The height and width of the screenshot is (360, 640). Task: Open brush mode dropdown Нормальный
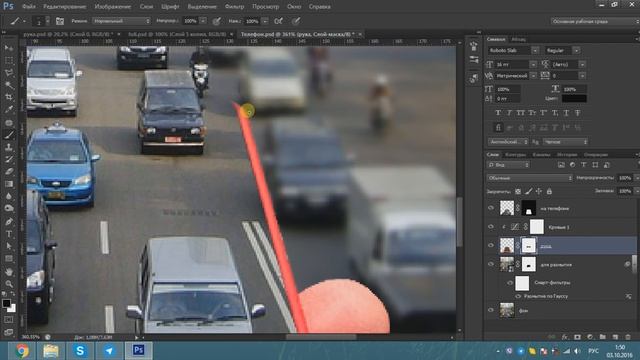pos(121,21)
